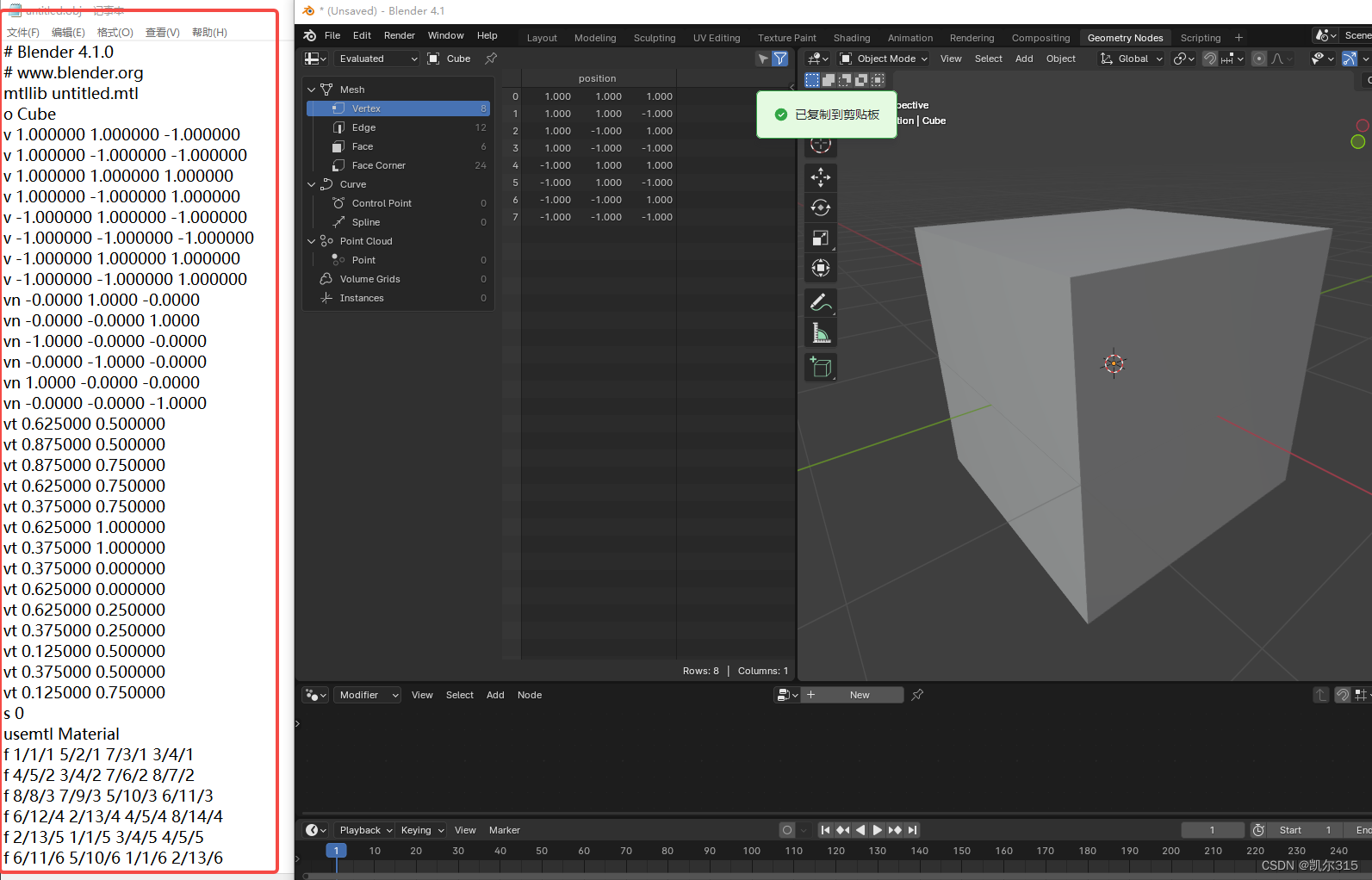
Task: Click the position column header
Action: click(x=597, y=78)
